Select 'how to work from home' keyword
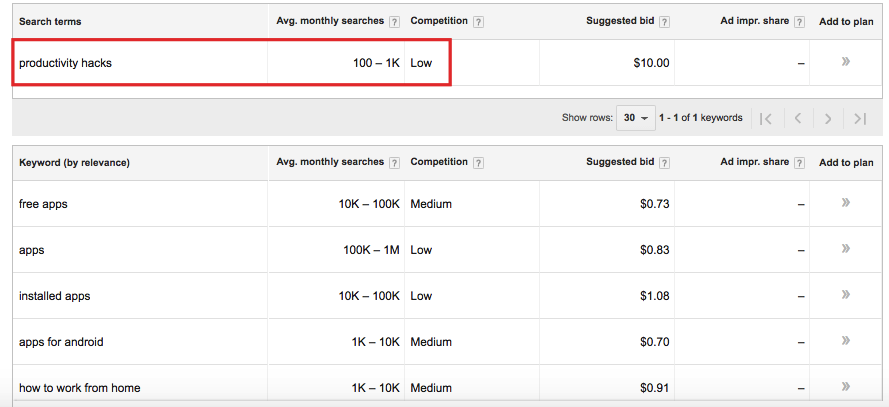Image resolution: width=889 pixels, height=407 pixels. [79, 388]
